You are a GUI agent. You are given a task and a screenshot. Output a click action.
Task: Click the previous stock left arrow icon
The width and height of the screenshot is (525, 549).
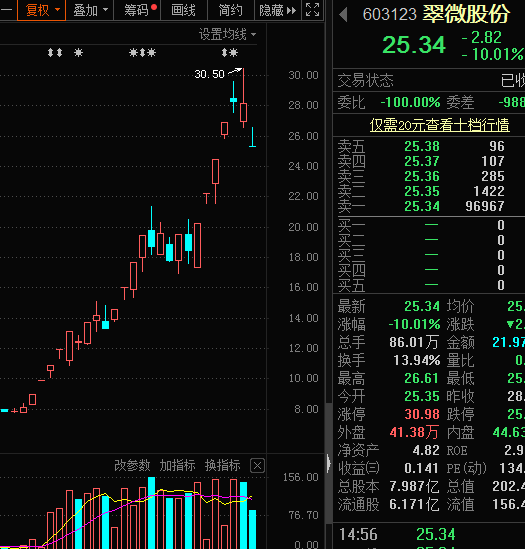344,15
